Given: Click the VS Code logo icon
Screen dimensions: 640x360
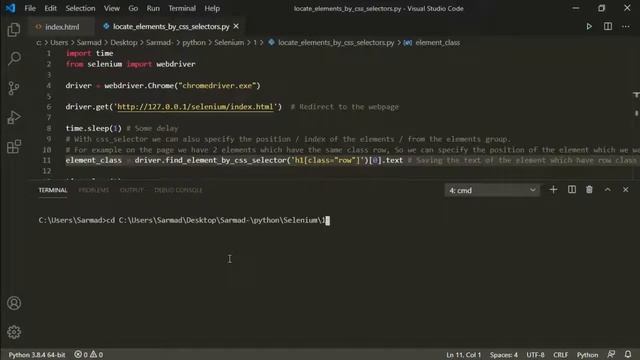Looking at the screenshot, I should click(x=10, y=8).
